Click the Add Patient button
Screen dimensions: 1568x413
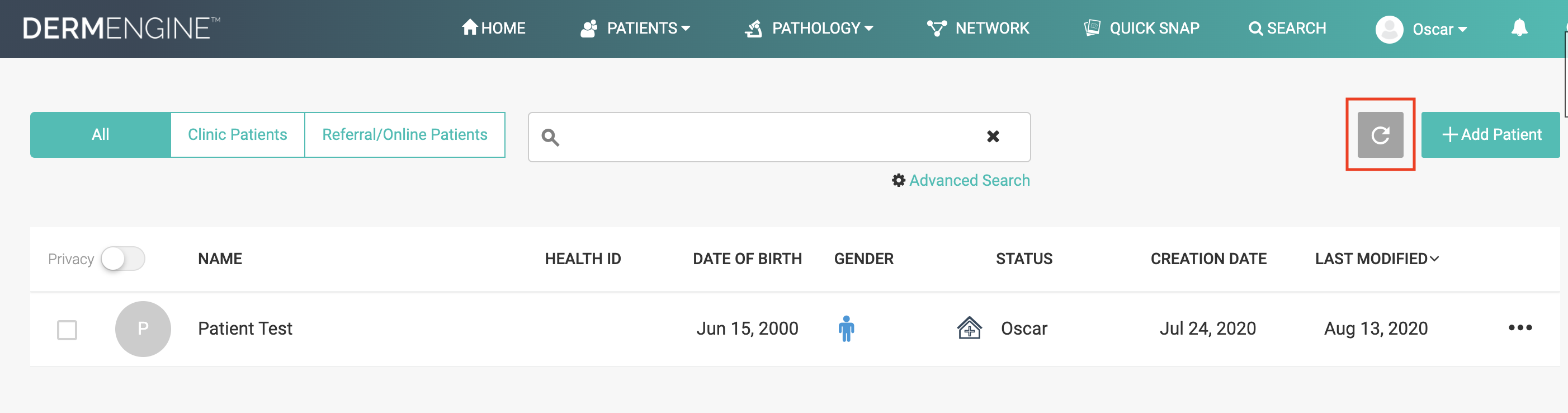1491,135
